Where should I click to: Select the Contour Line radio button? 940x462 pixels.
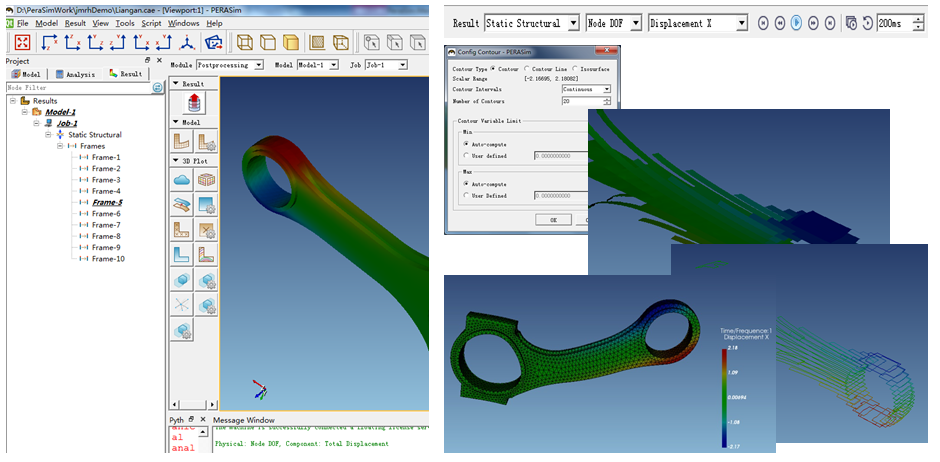tap(523, 69)
